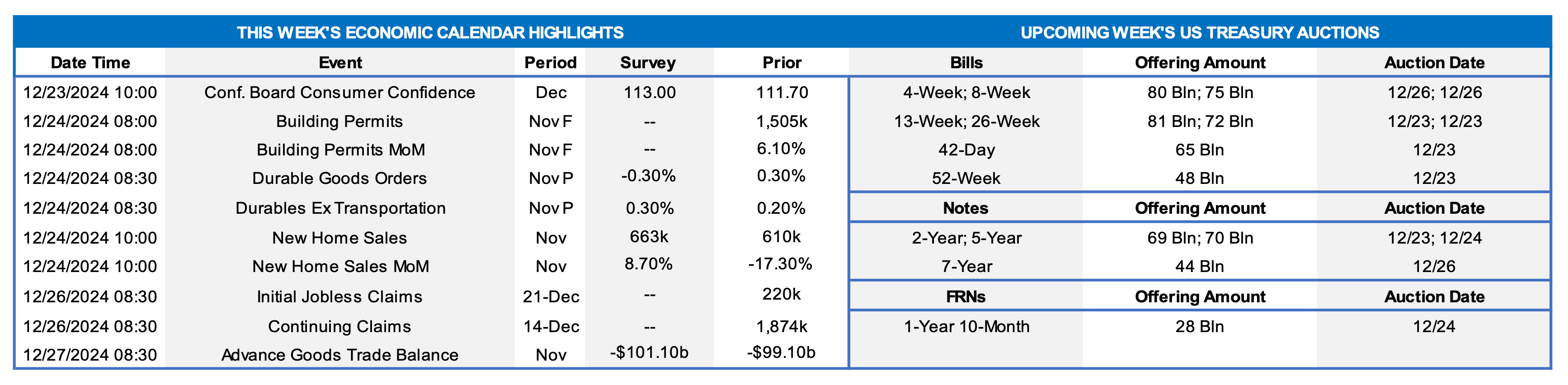1568x385 pixels.
Task: Click the Prior column header
Action: (x=782, y=63)
